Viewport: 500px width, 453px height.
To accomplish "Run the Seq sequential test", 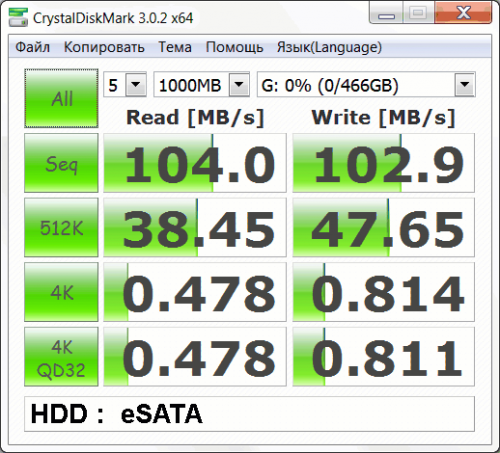I will pyautogui.click(x=61, y=163).
